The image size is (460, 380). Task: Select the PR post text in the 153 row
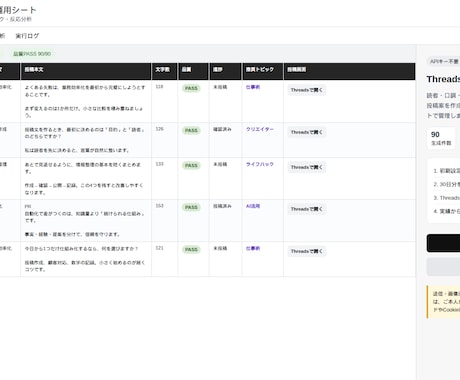pyautogui.click(x=85, y=220)
